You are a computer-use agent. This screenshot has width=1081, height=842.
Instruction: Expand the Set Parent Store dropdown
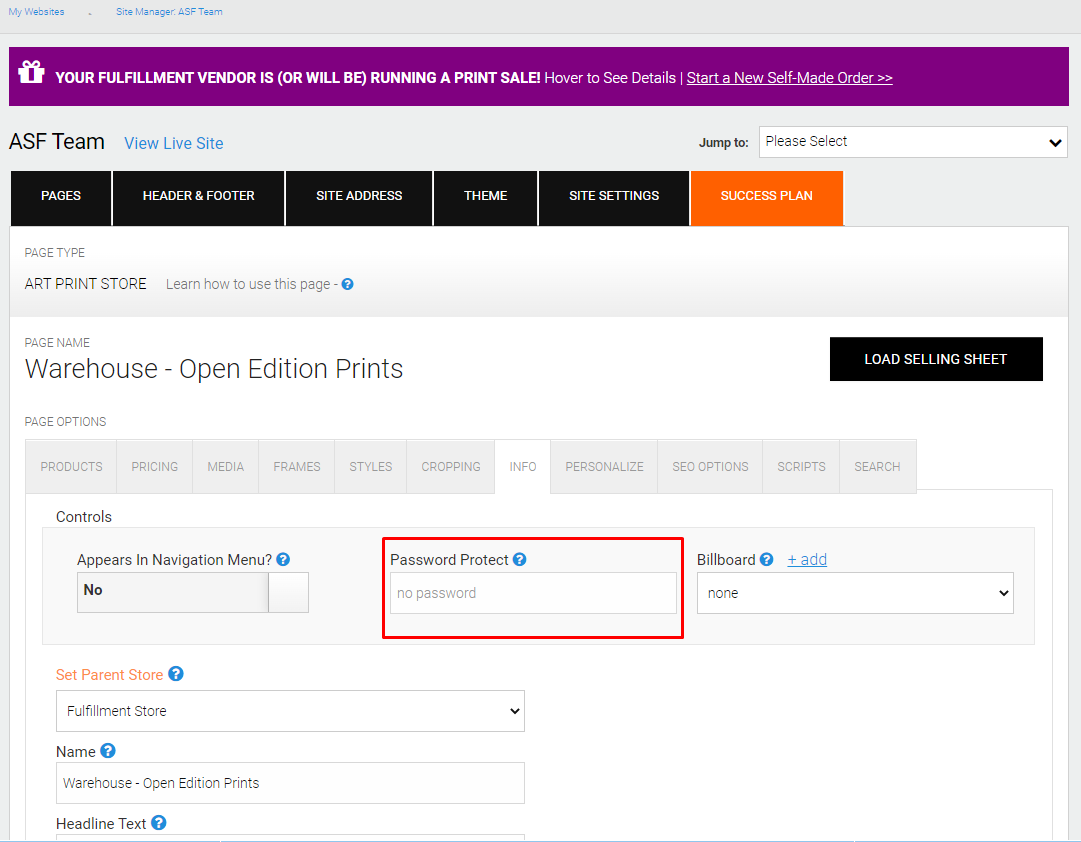coord(290,711)
